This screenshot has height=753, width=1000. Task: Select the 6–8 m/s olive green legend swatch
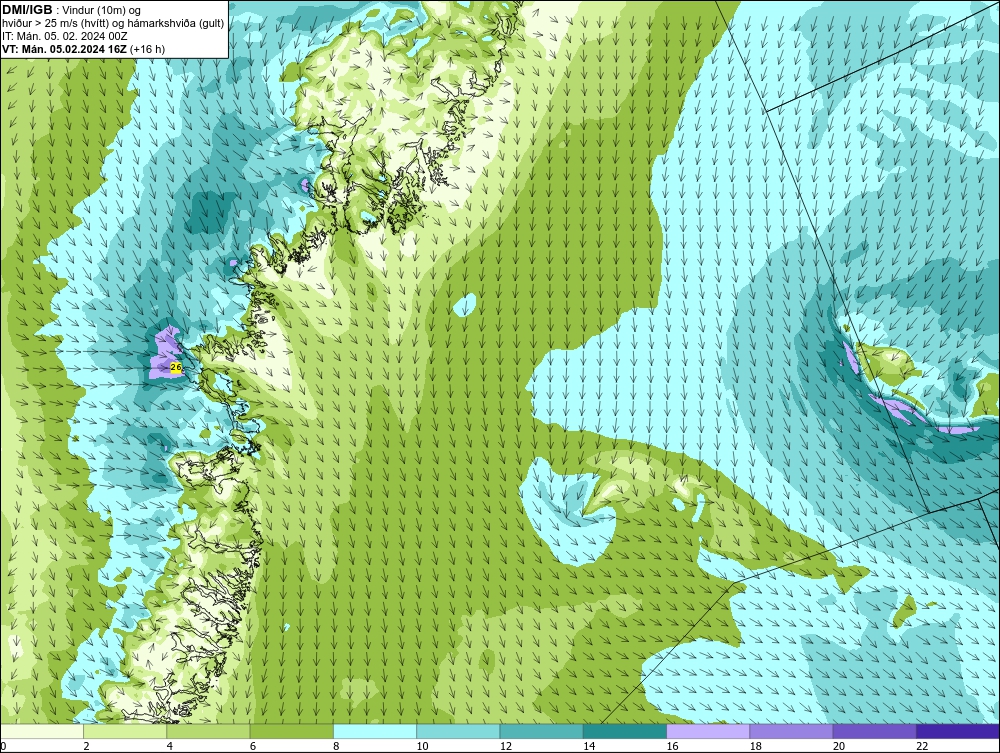pos(291,731)
